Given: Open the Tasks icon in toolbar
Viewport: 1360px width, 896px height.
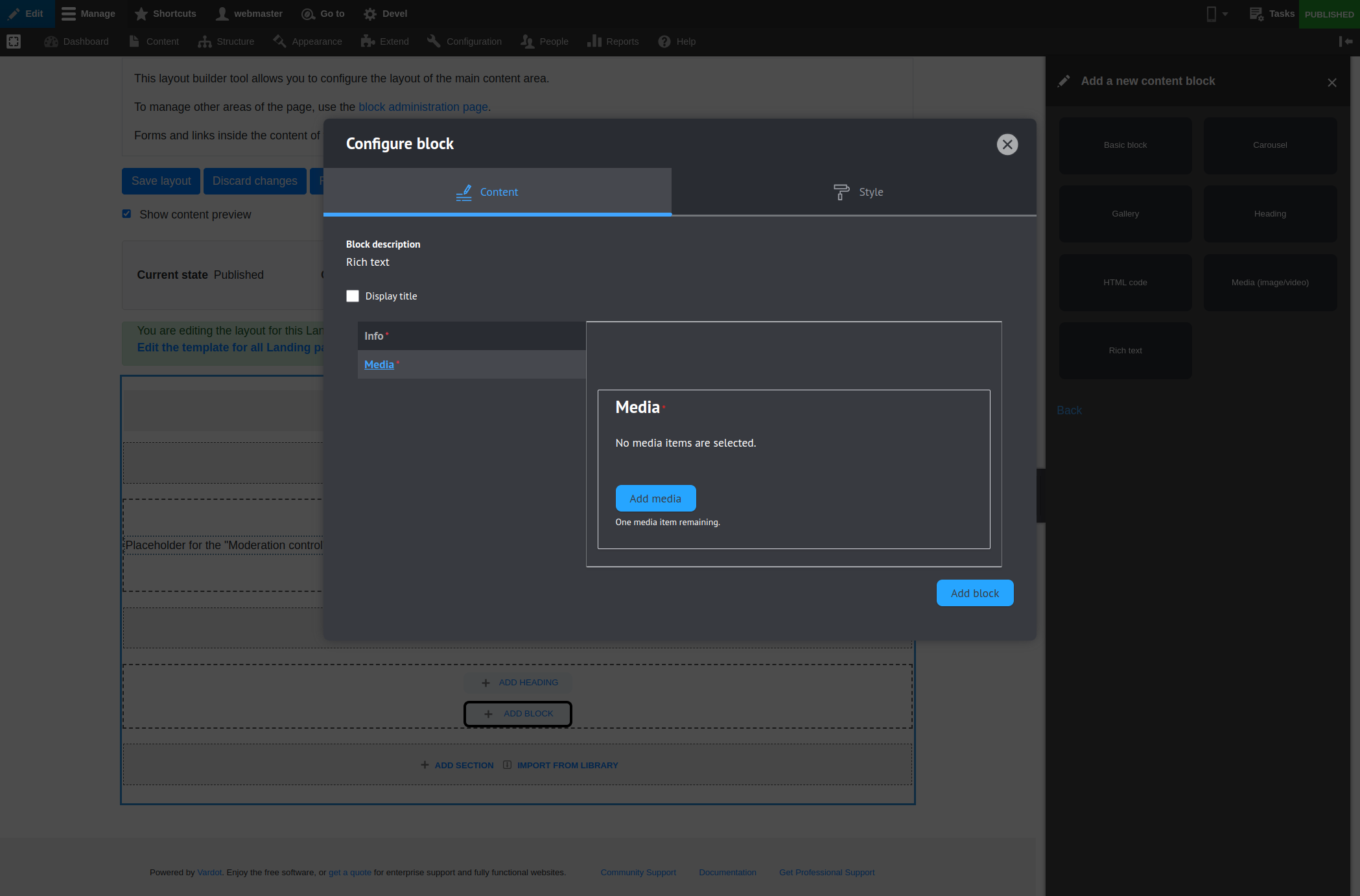Looking at the screenshot, I should point(1256,14).
